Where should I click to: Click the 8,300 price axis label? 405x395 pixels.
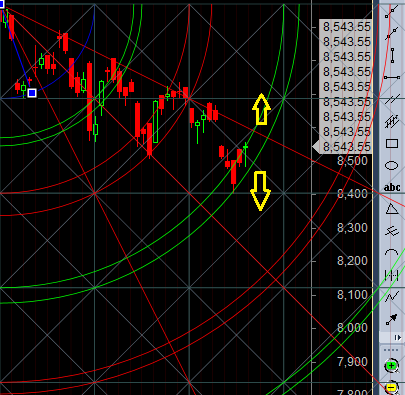coord(352,228)
